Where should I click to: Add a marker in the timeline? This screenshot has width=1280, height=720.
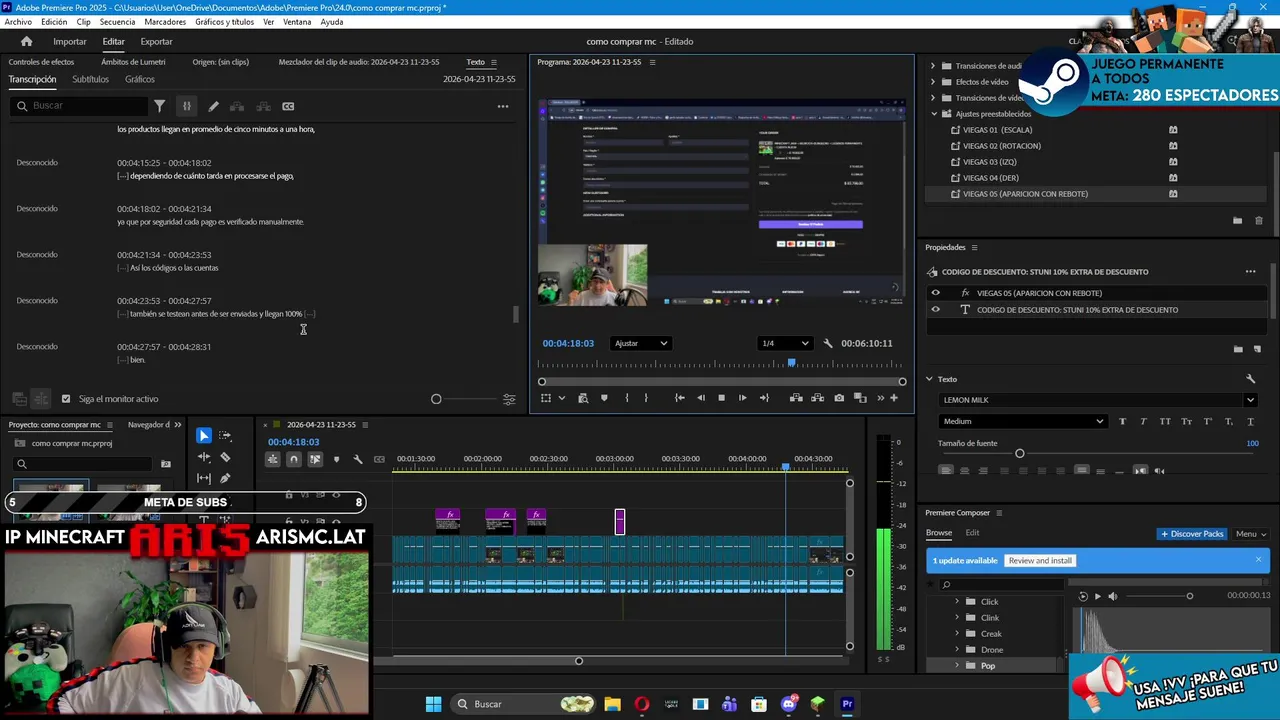pyautogui.click(x=336, y=459)
